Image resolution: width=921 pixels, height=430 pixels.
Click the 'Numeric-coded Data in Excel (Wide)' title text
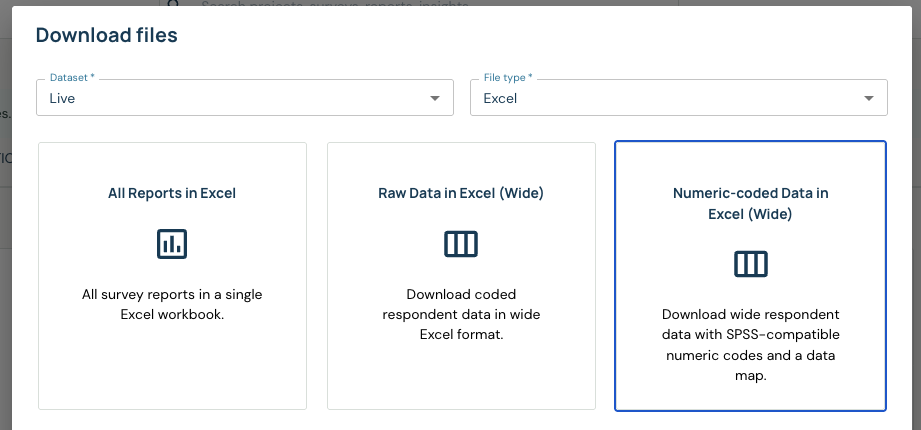(x=751, y=203)
